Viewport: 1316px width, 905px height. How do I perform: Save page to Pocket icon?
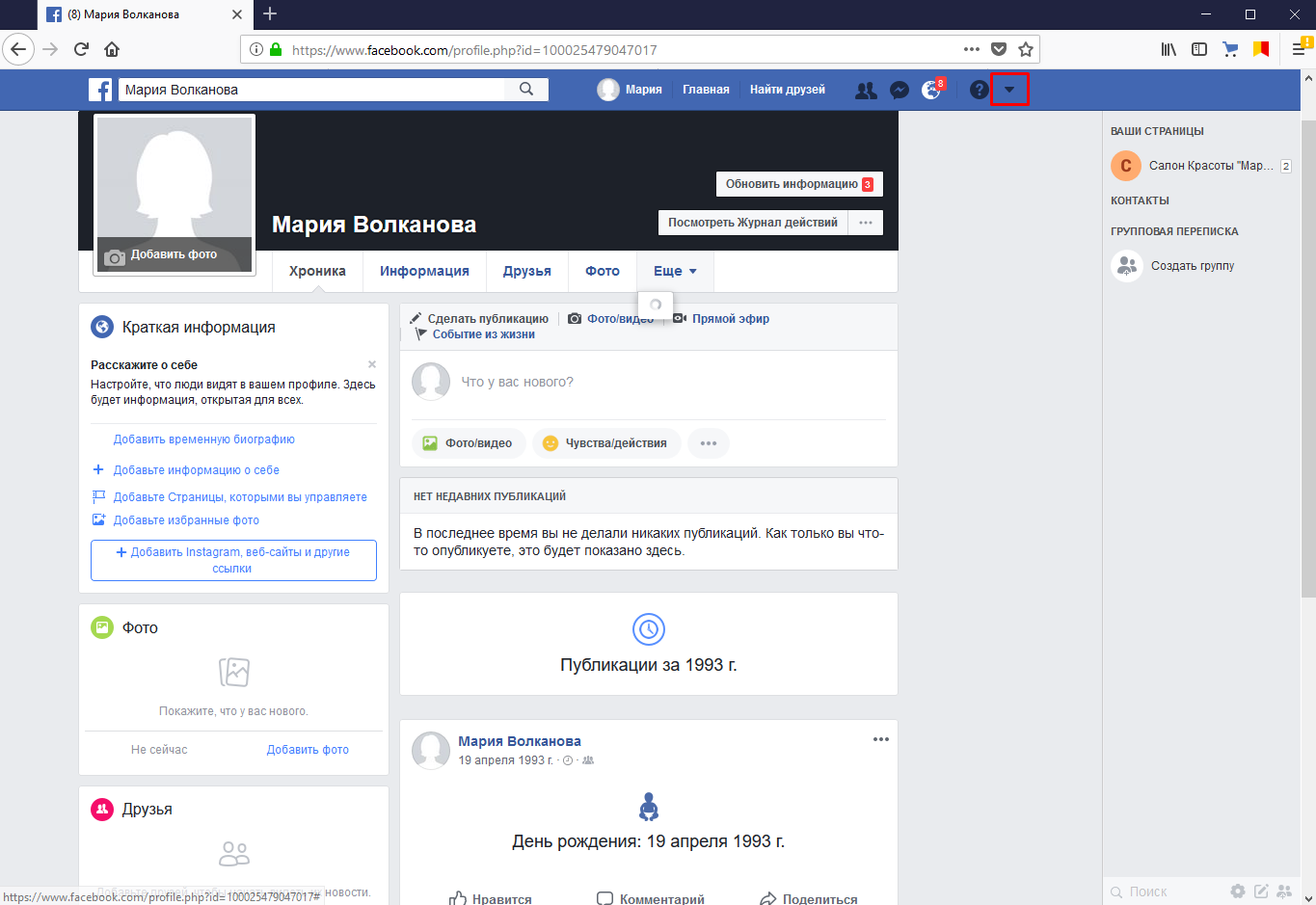click(999, 49)
